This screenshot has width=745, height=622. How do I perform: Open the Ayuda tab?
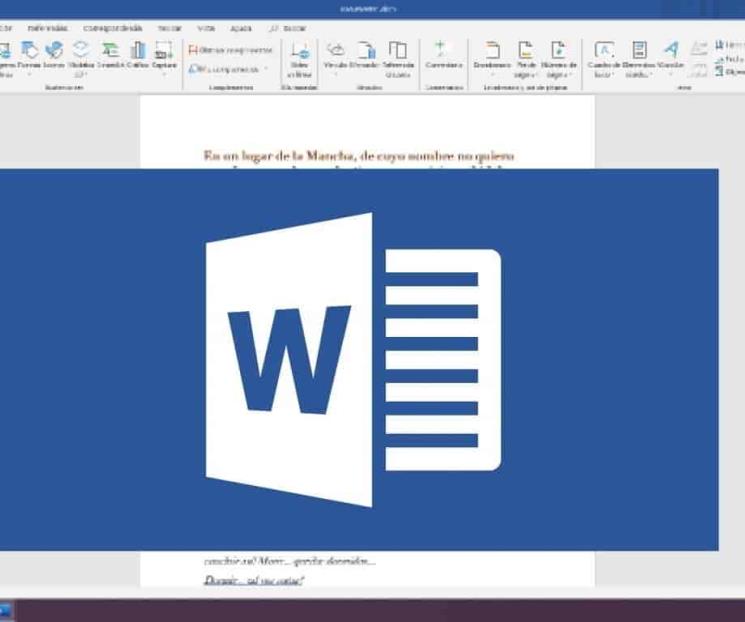[241, 28]
